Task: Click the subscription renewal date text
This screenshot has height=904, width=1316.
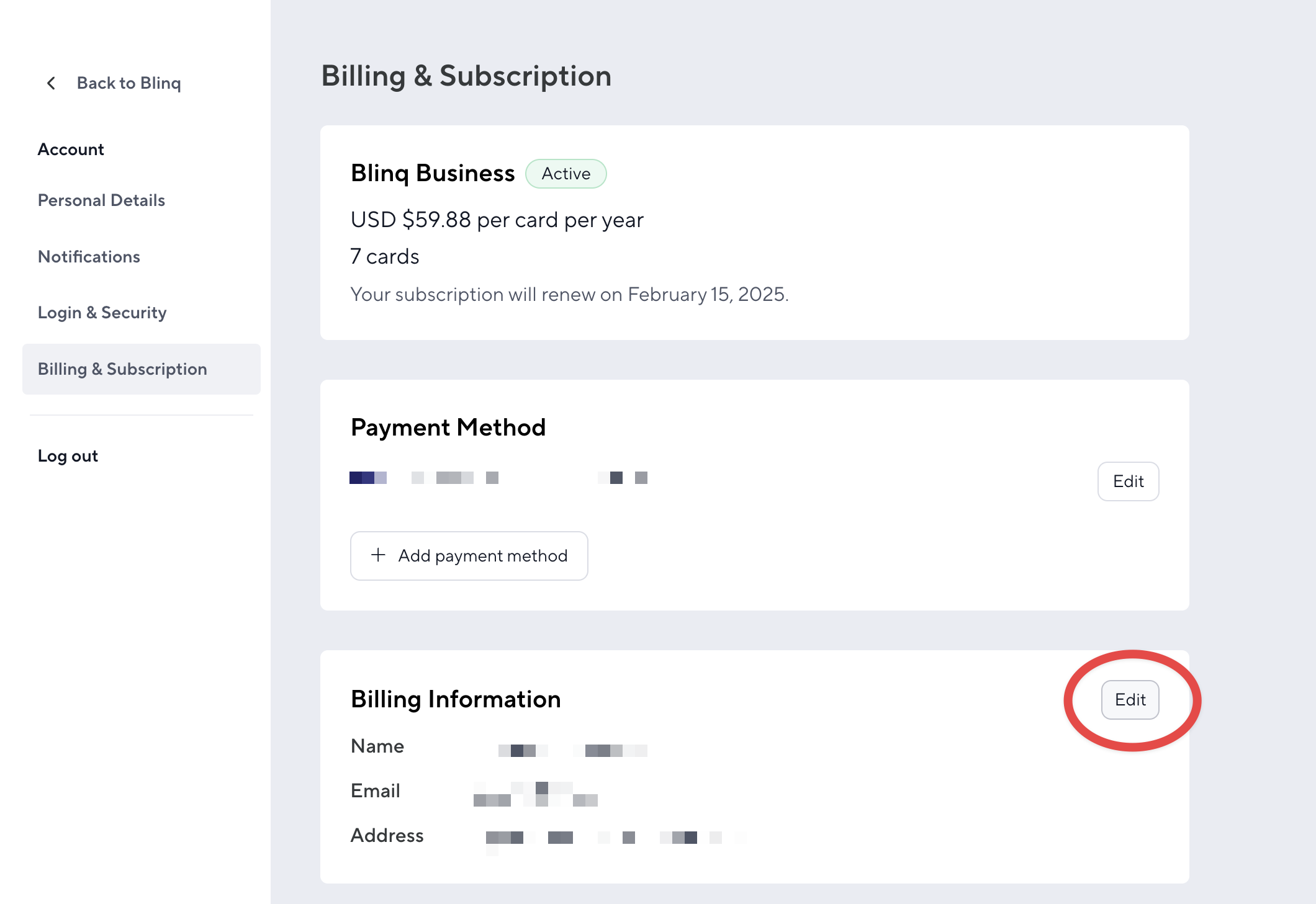Action: coord(569,295)
